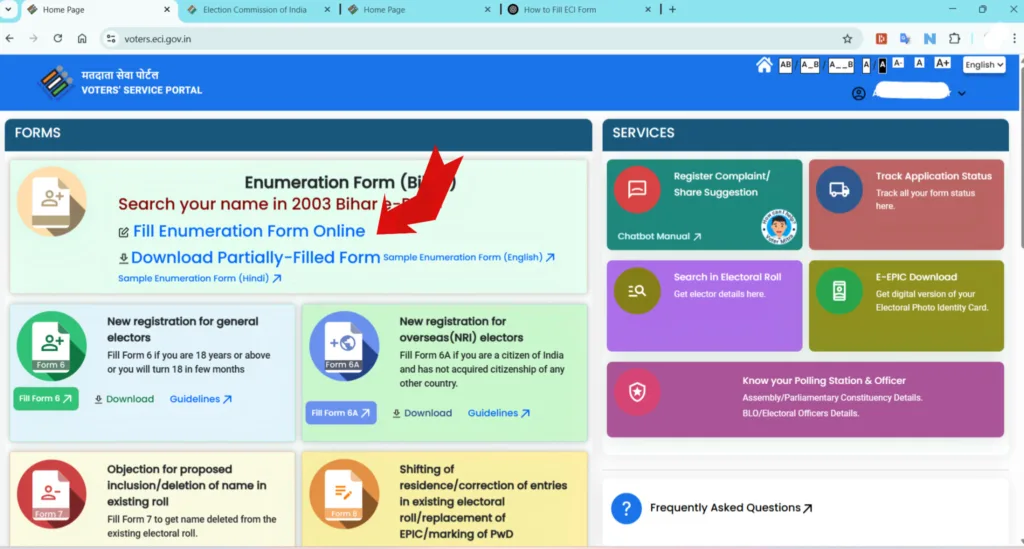This screenshot has height=549, width=1024.
Task: Open the Extensions puzzle piece menu
Action: click(x=954, y=39)
